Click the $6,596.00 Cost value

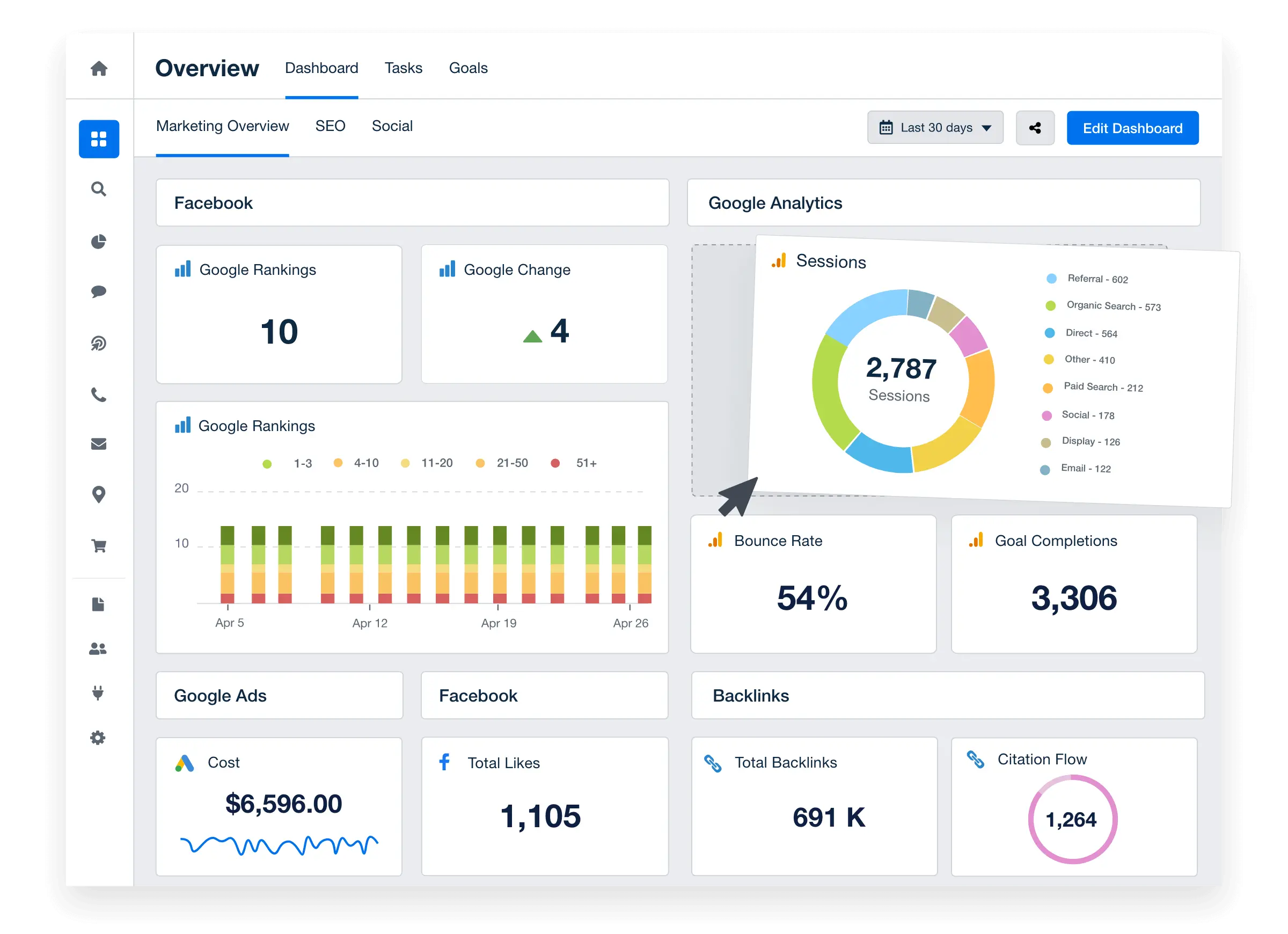coord(283,805)
